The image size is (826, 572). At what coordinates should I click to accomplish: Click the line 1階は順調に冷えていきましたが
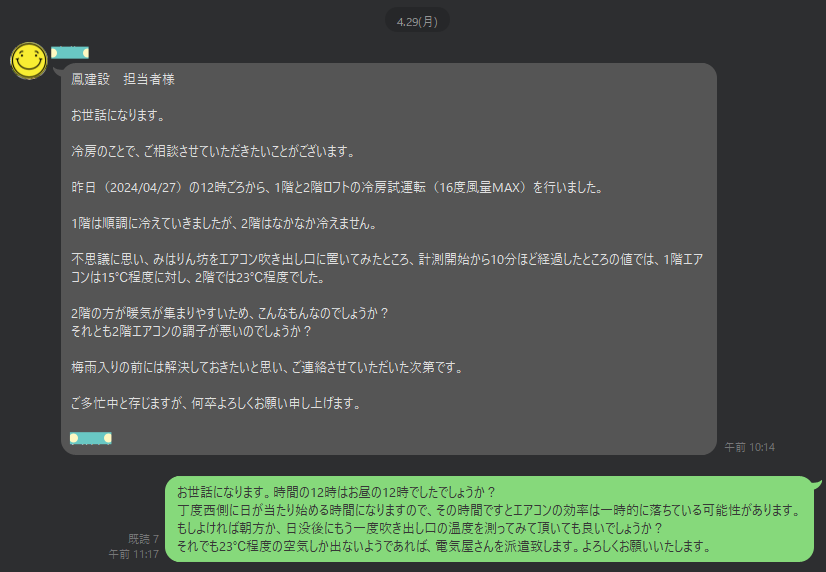point(225,223)
